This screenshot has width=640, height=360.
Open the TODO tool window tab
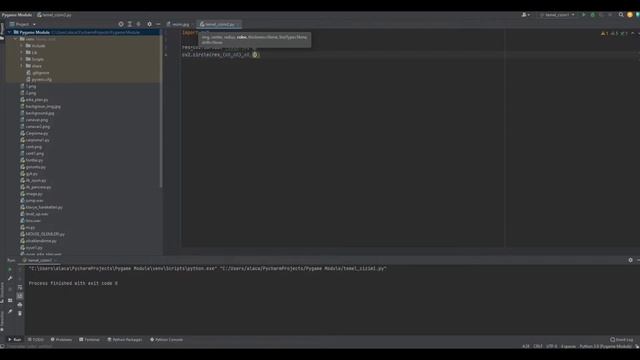click(36, 340)
